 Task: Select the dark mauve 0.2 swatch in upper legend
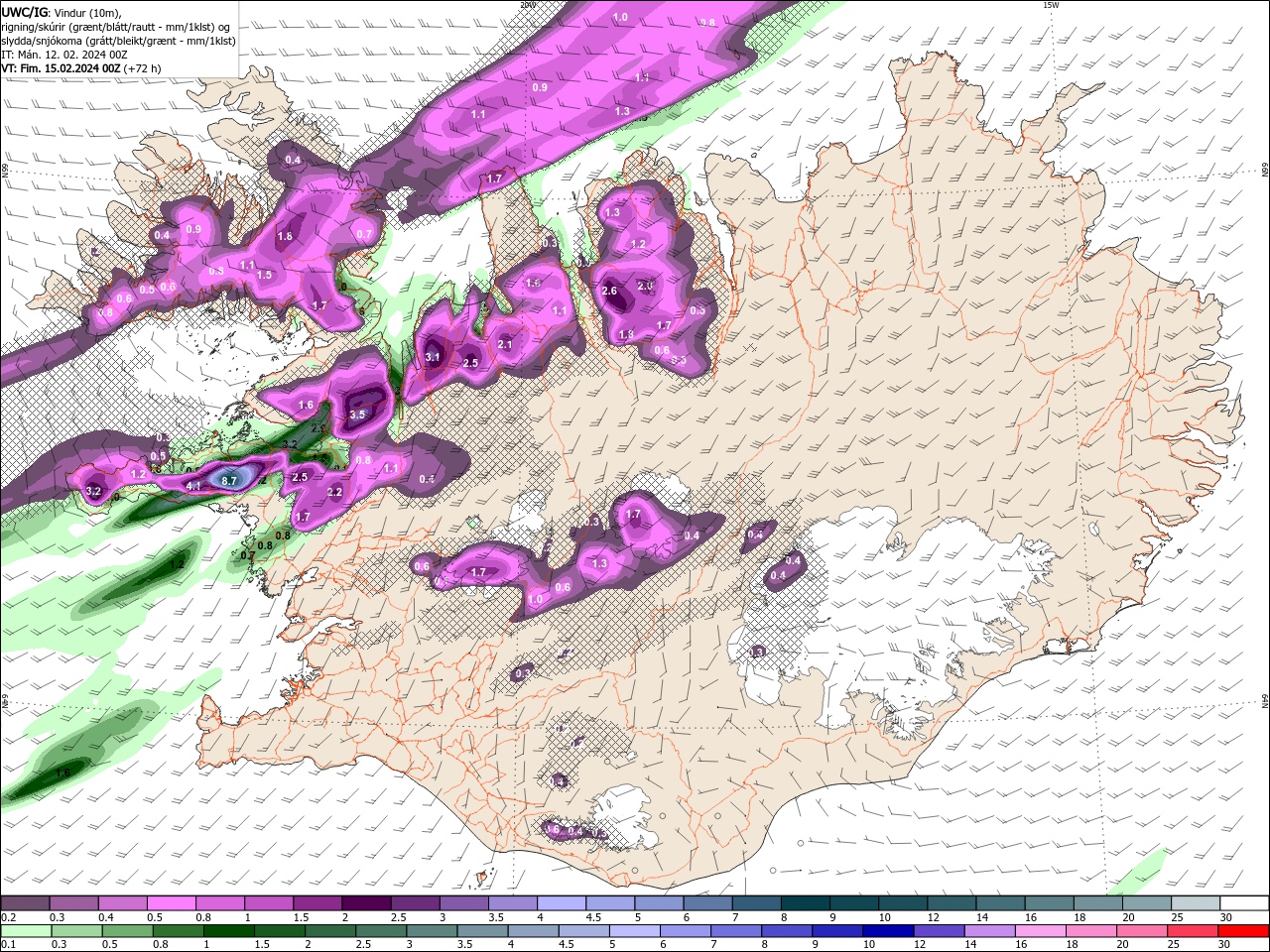coord(25,903)
